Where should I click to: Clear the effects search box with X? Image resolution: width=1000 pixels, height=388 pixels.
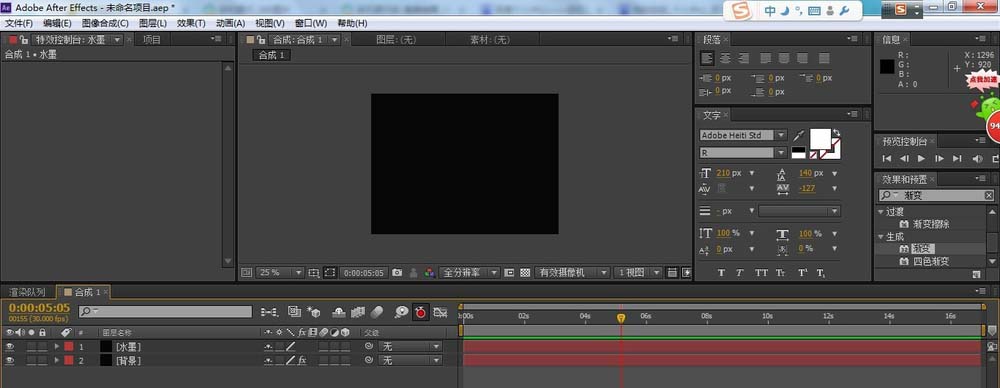coord(989,196)
